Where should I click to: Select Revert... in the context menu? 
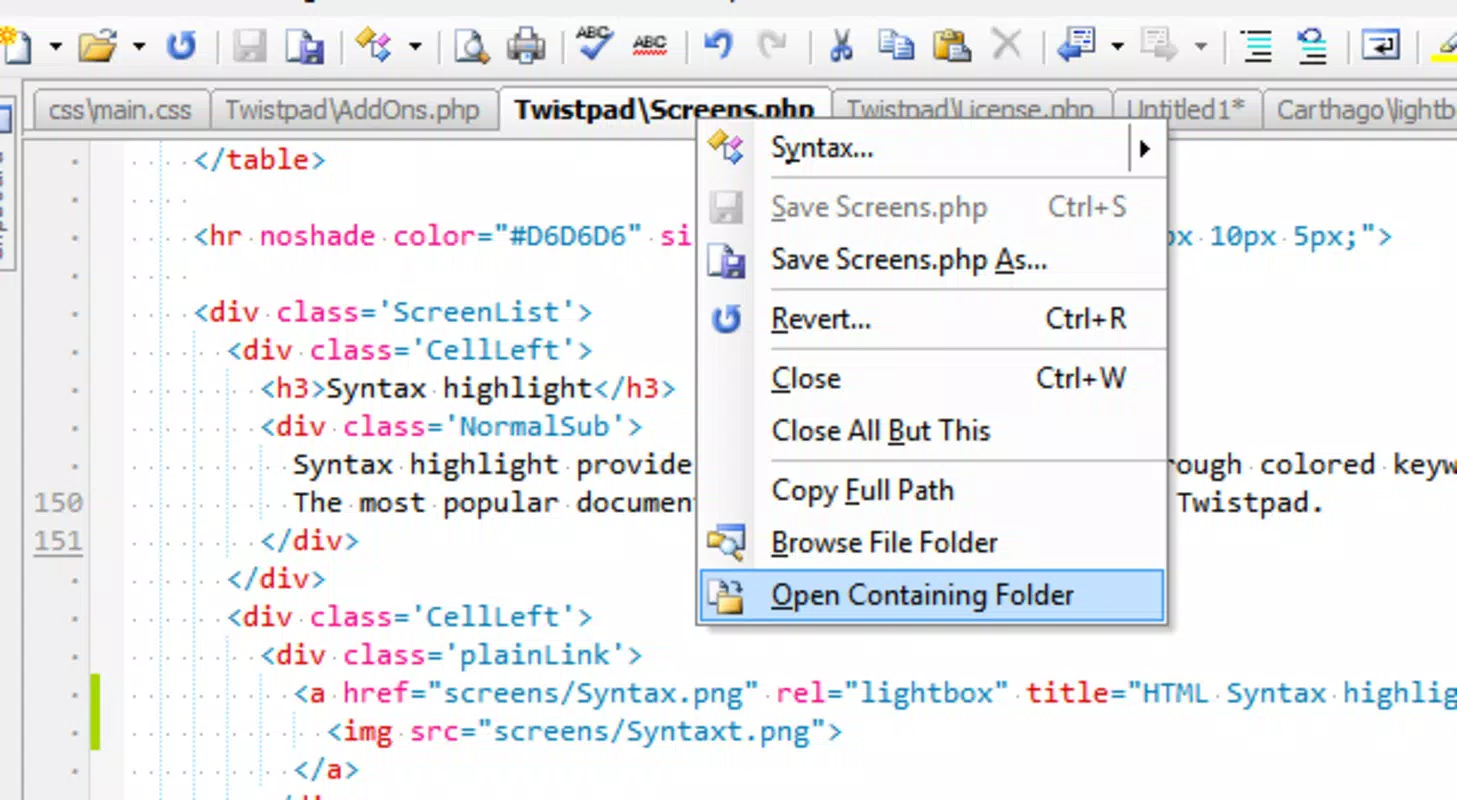pyautogui.click(x=931, y=319)
